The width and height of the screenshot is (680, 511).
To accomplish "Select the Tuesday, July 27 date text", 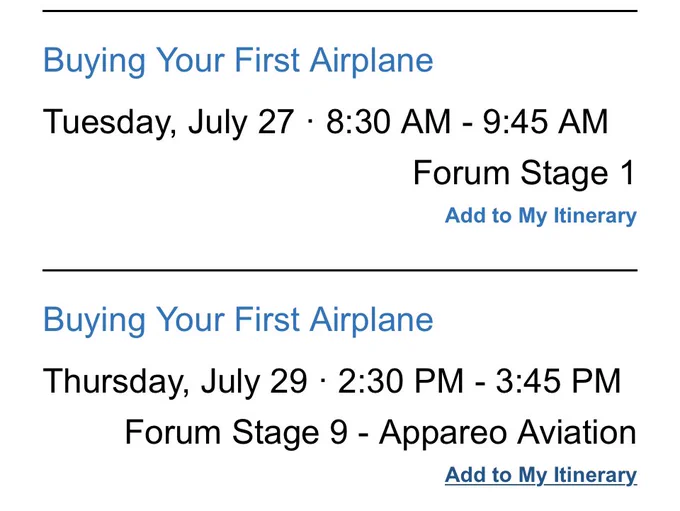I will (169, 122).
